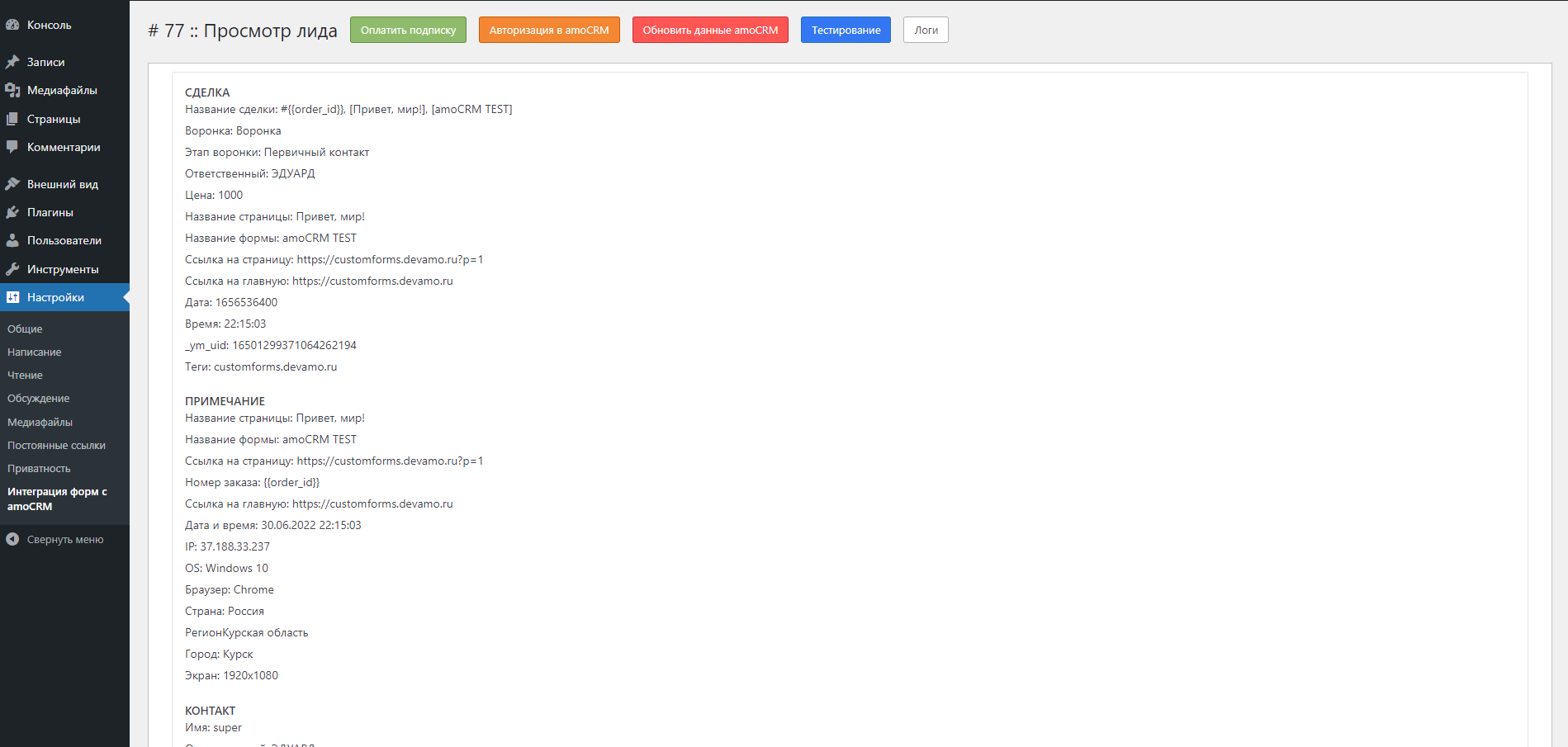This screenshot has height=747, width=1568.
Task: Go to Постоянные ссылки settings
Action: click(x=56, y=445)
